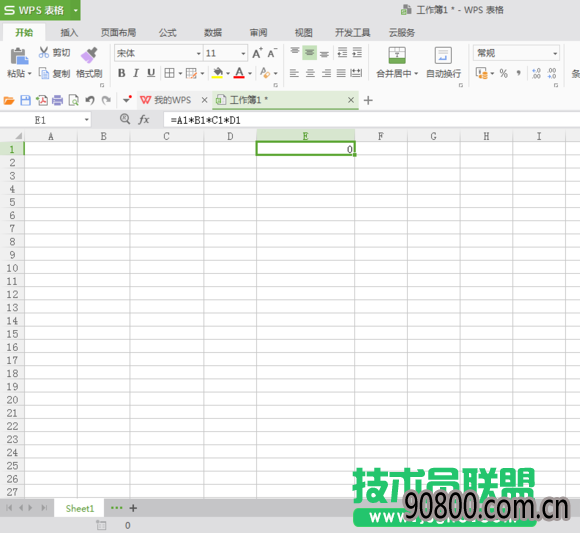Click the Format Painter brush icon
The image size is (580, 533).
point(89,55)
